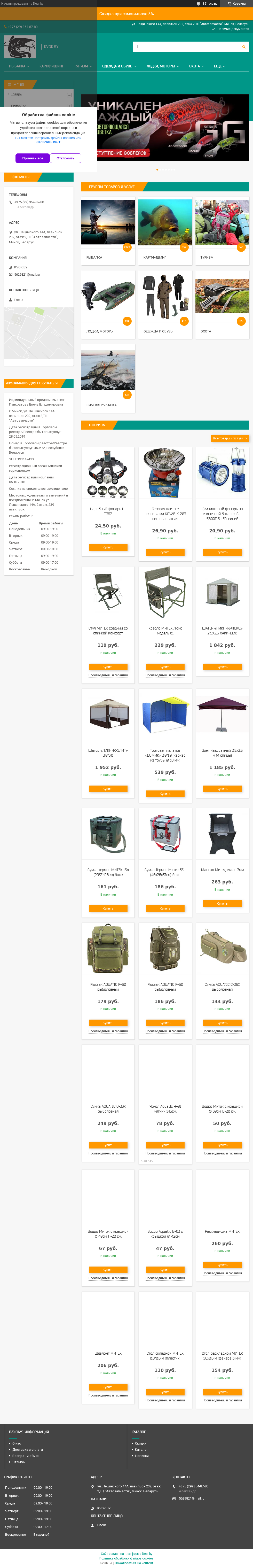Click the email icon near 5629821@mail.ru
253x1568 pixels.
10,275
